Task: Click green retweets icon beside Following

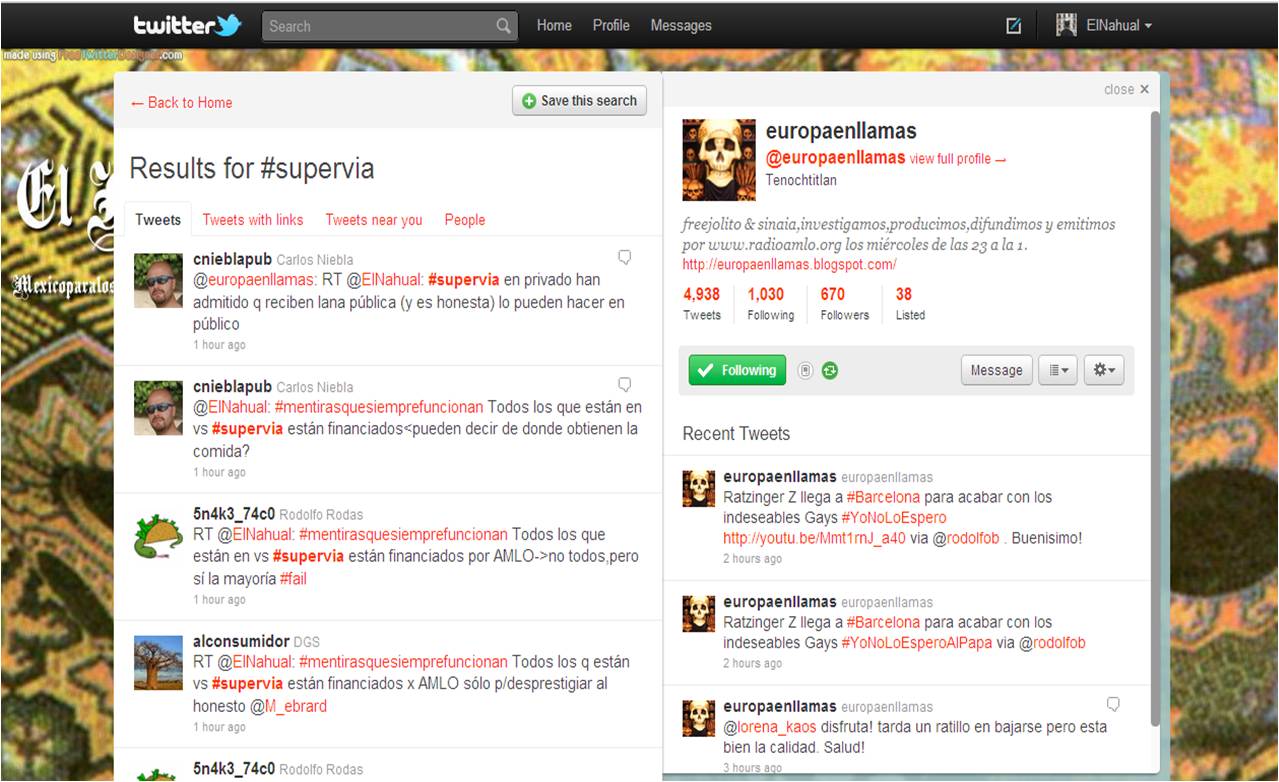Action: pyautogui.click(x=830, y=371)
